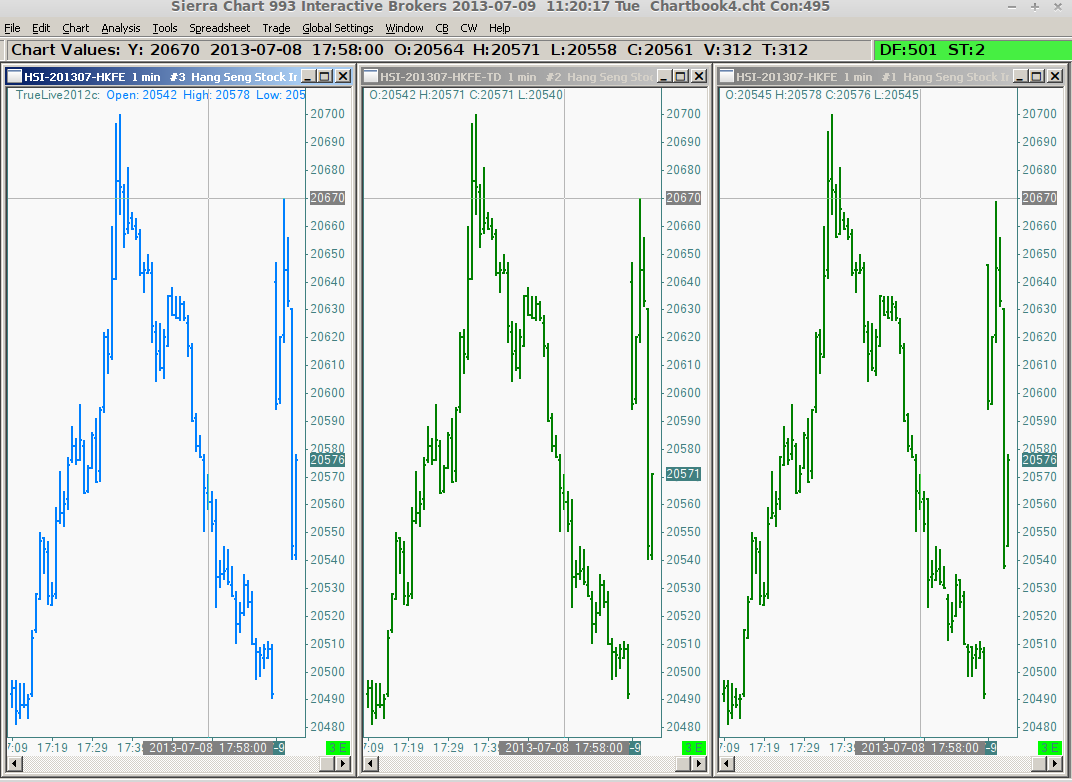1072x782 pixels.
Task: Maximize the chart #3 window
Action: click(325, 76)
